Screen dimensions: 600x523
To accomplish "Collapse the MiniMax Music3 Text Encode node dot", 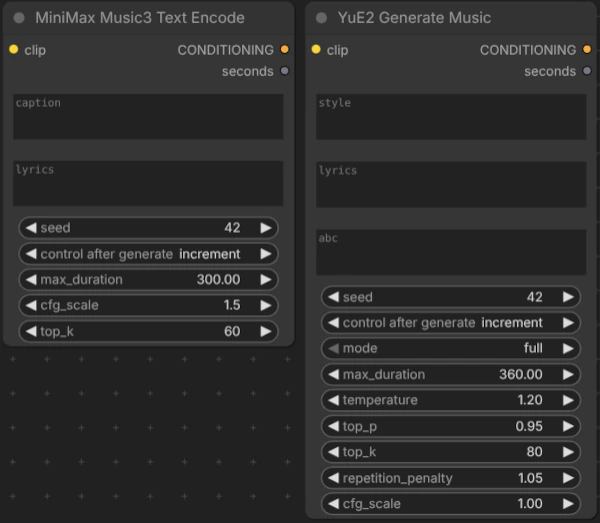I will [x=19, y=18].
